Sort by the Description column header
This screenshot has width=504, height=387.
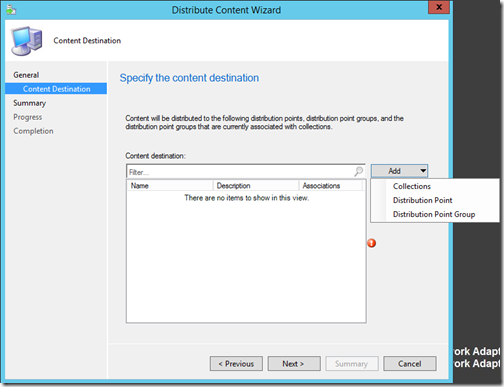[x=256, y=186]
